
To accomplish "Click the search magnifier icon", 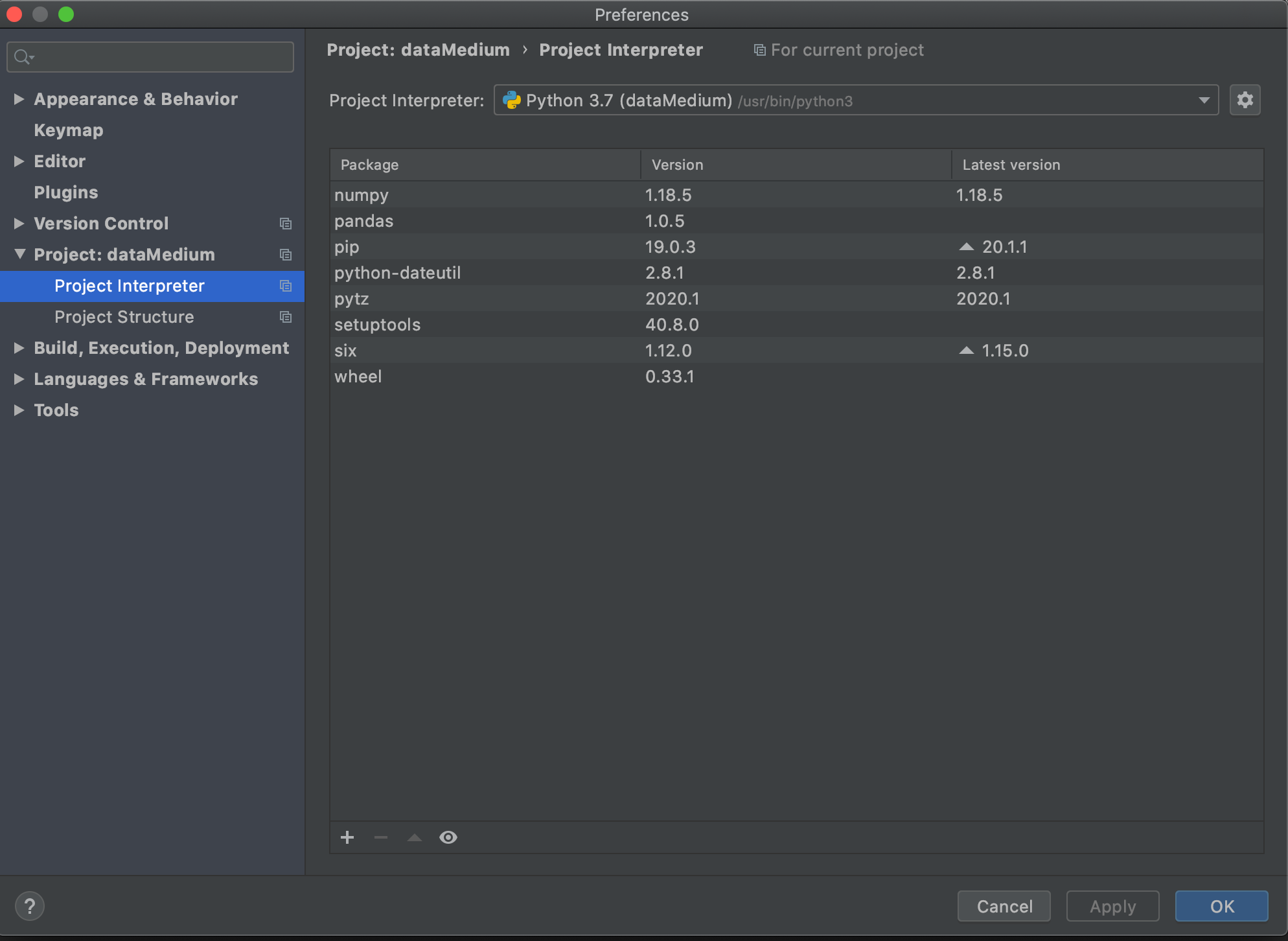I will pos(23,57).
